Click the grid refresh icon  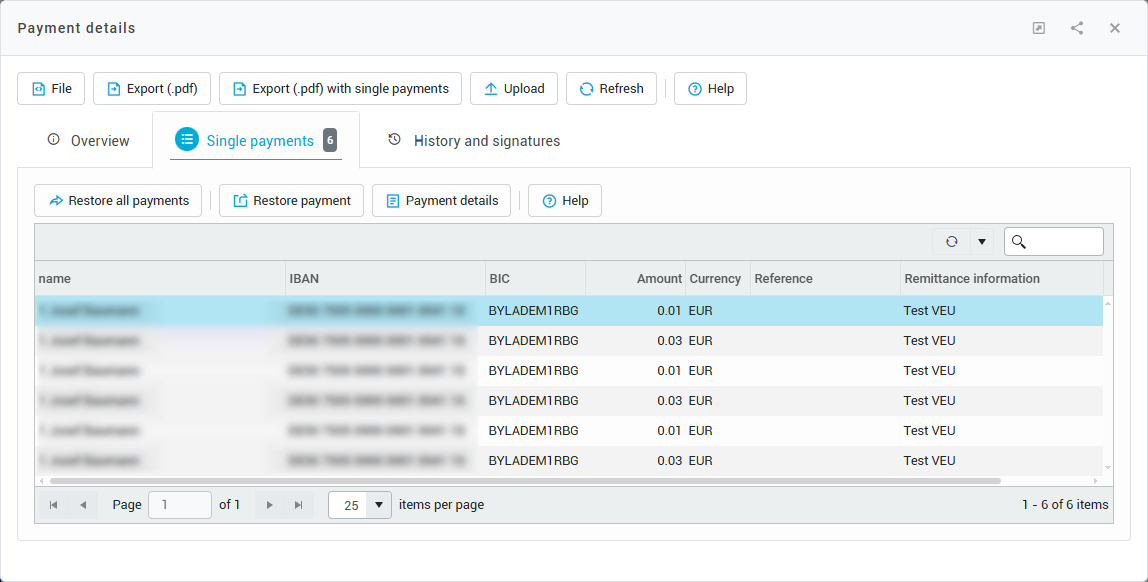pyautogui.click(x=951, y=242)
